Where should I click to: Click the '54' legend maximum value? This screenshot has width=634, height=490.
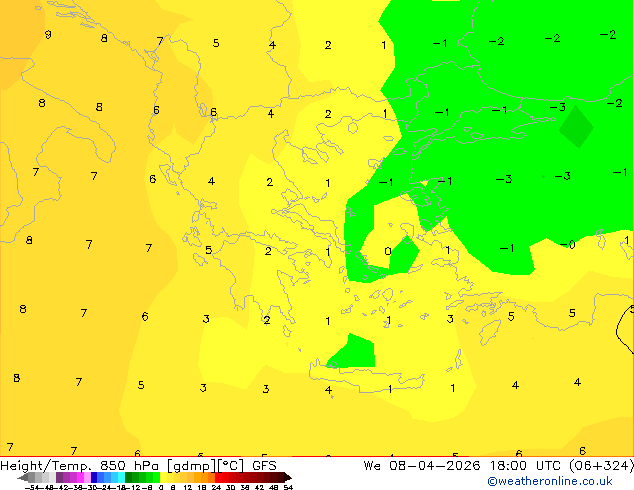288,488
